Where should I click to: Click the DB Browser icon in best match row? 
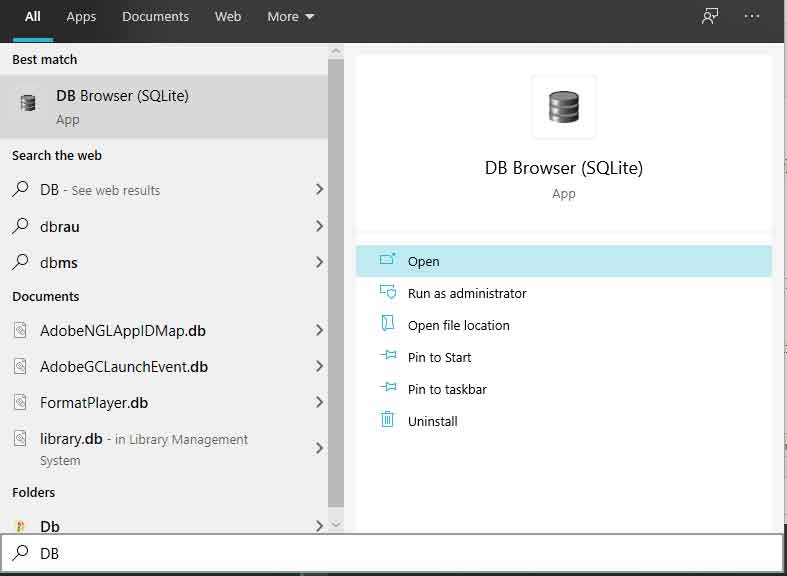28,102
